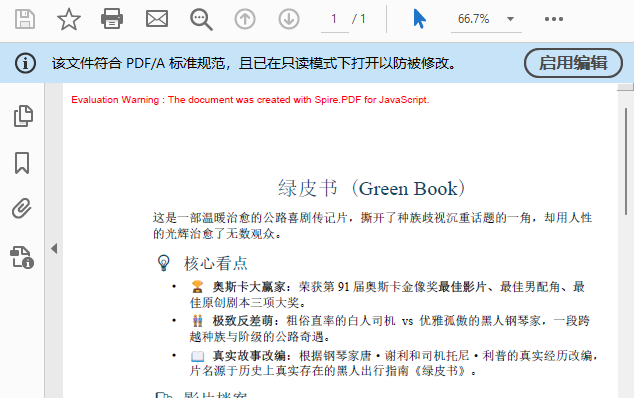Select the arrow selection tool
Image resolution: width=634 pixels, height=398 pixels.
click(419, 19)
